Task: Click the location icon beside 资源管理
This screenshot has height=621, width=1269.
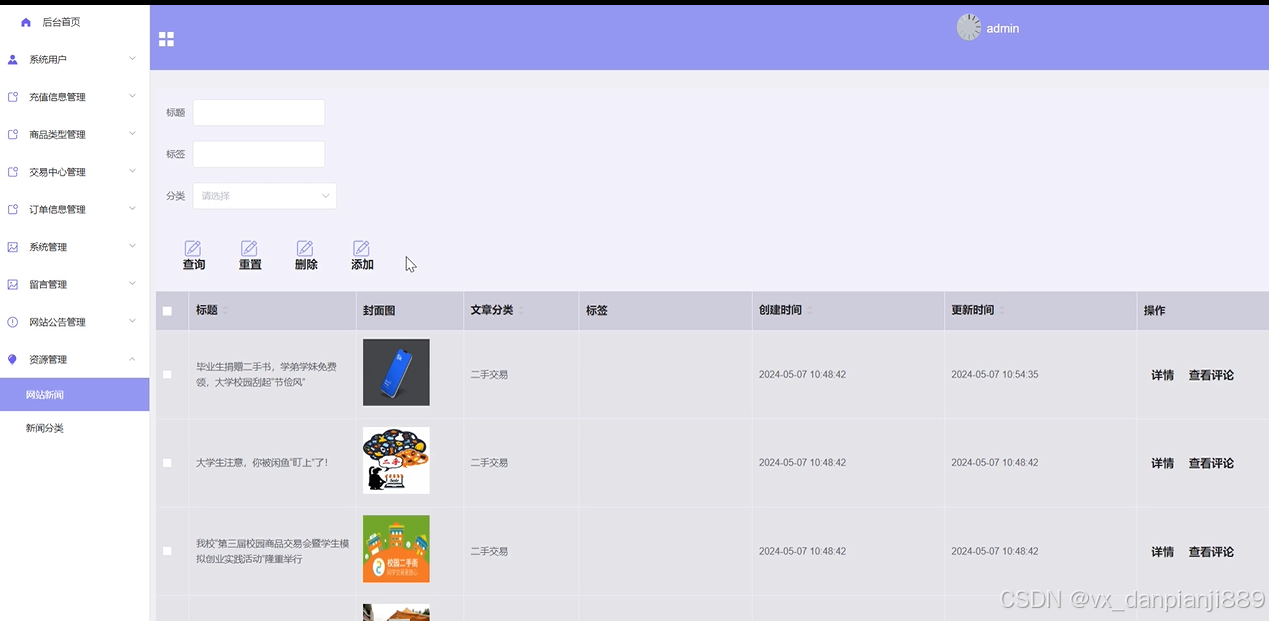Action: coord(13,360)
